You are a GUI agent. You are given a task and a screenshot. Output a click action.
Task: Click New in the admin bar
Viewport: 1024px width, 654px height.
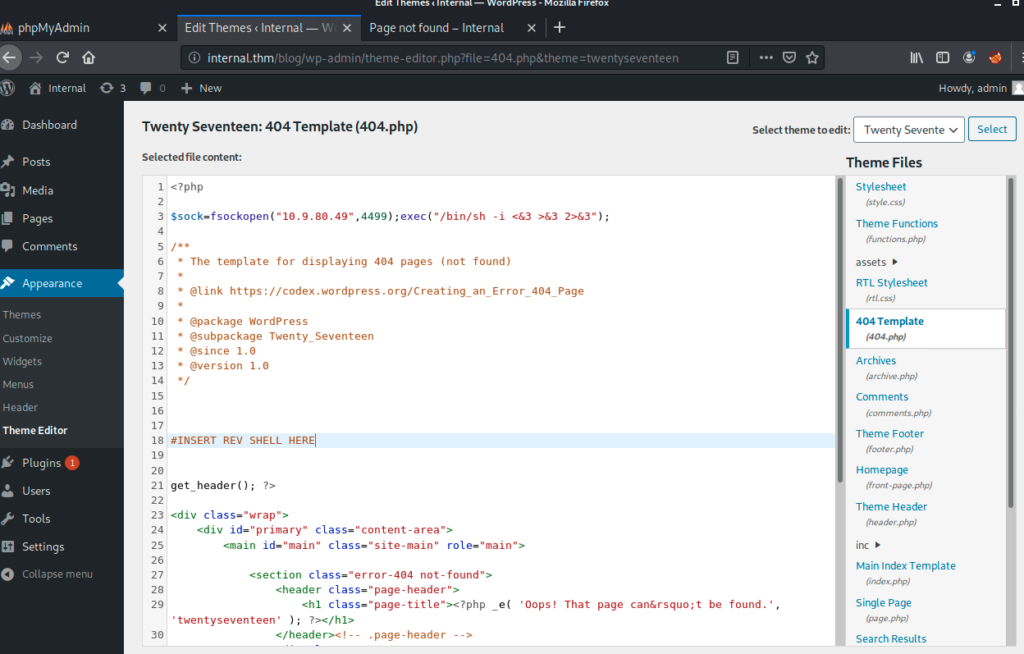[201, 88]
